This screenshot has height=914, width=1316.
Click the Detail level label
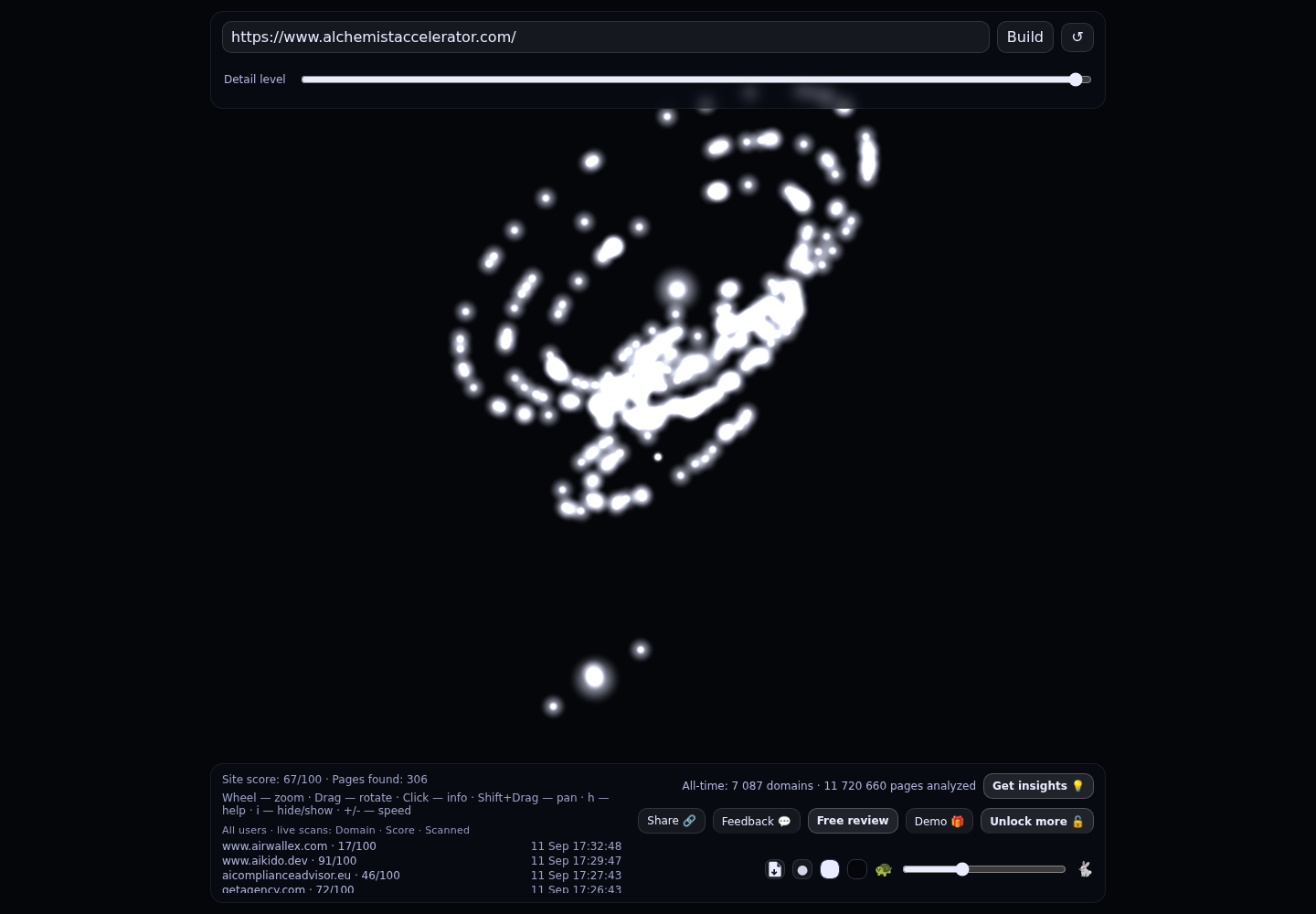255,80
